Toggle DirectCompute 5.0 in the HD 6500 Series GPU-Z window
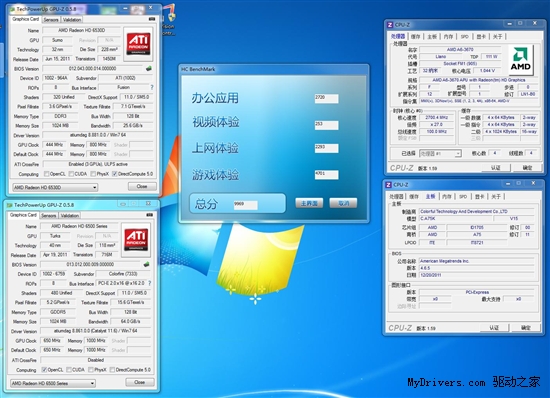550x398 pixels. coord(112,370)
